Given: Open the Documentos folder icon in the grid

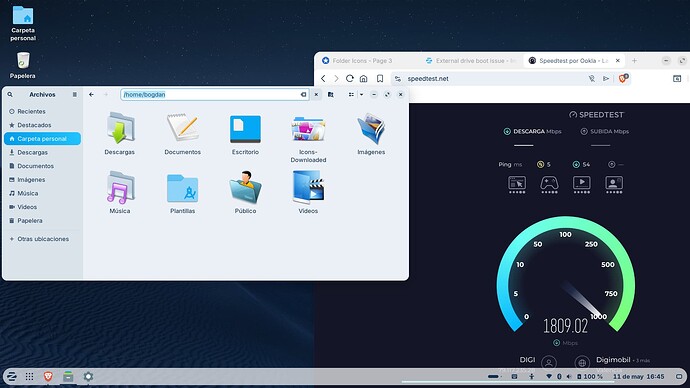Looking at the screenshot, I should pos(182,133).
